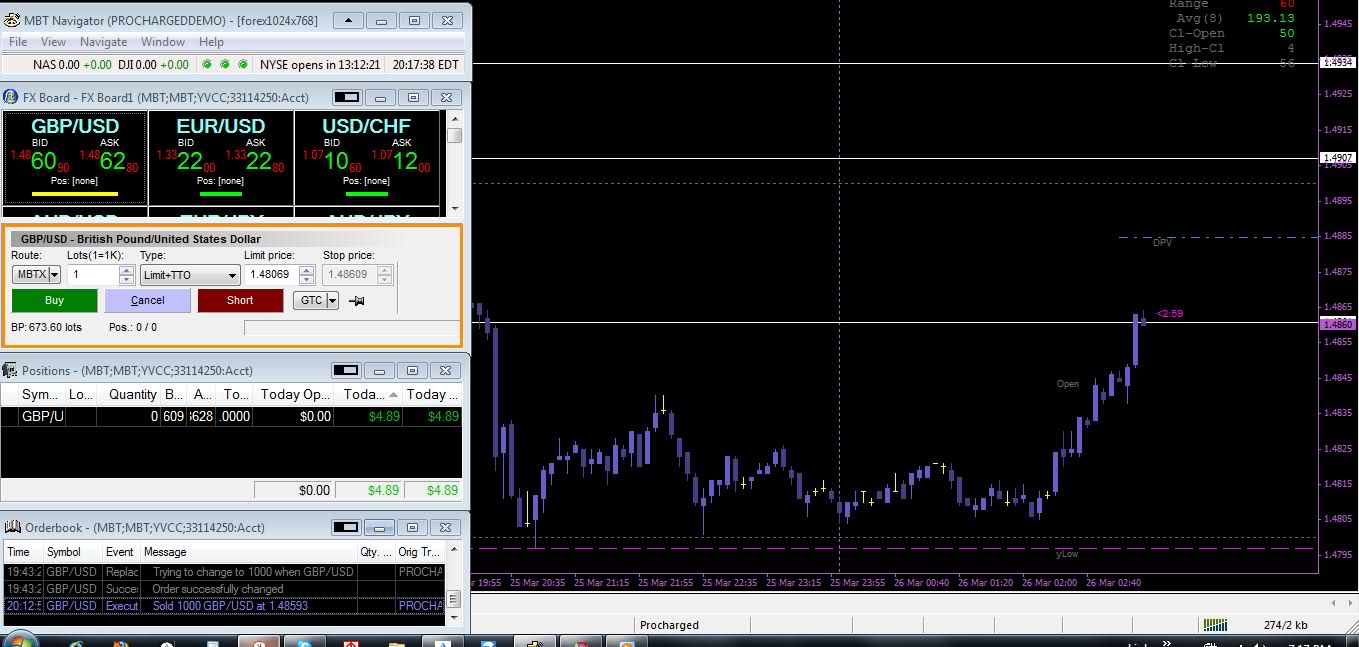Click the Lots quantity input field
The height and width of the screenshot is (647, 1359).
click(93, 274)
